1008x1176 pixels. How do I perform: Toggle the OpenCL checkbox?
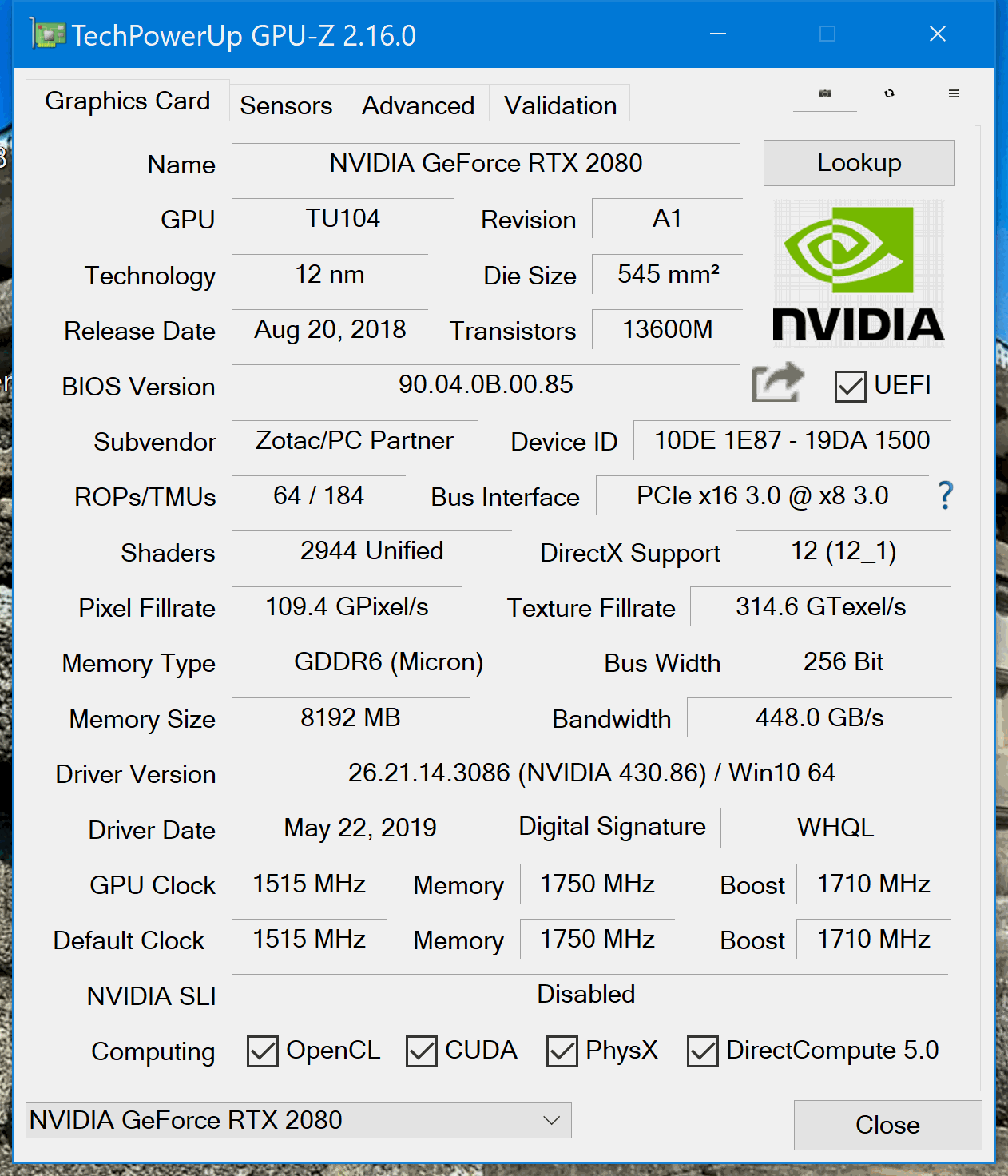tap(263, 1051)
